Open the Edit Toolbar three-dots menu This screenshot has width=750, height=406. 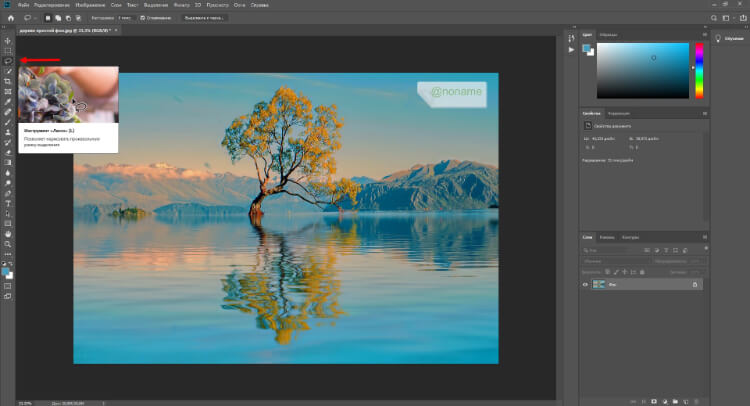coord(8,254)
